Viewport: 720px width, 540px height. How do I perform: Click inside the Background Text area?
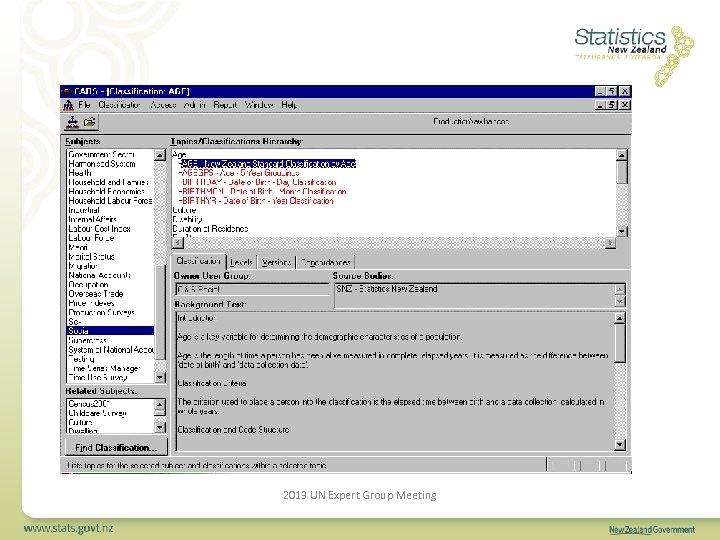tap(395, 381)
